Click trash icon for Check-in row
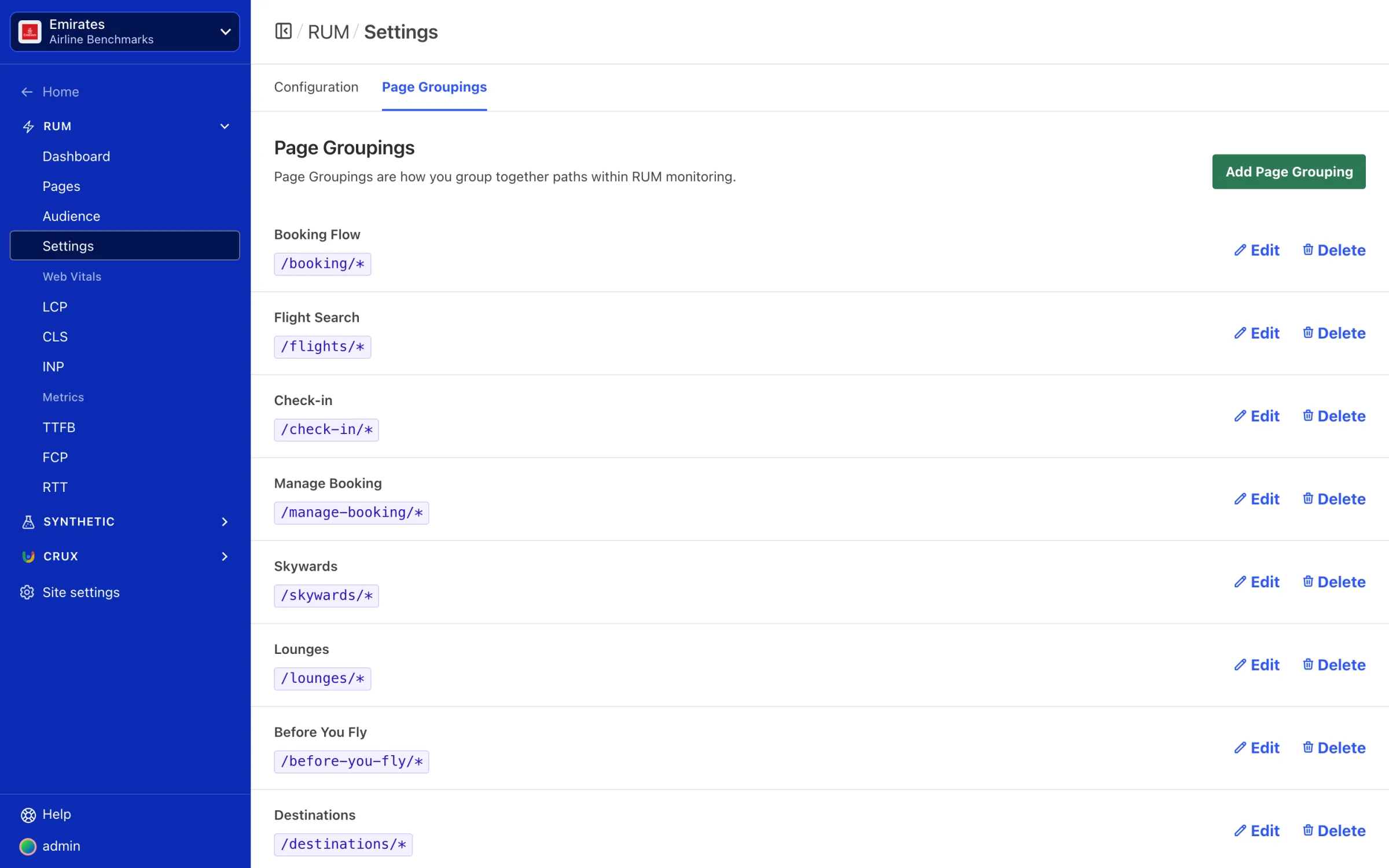Viewport: 1389px width, 868px height. (x=1308, y=415)
